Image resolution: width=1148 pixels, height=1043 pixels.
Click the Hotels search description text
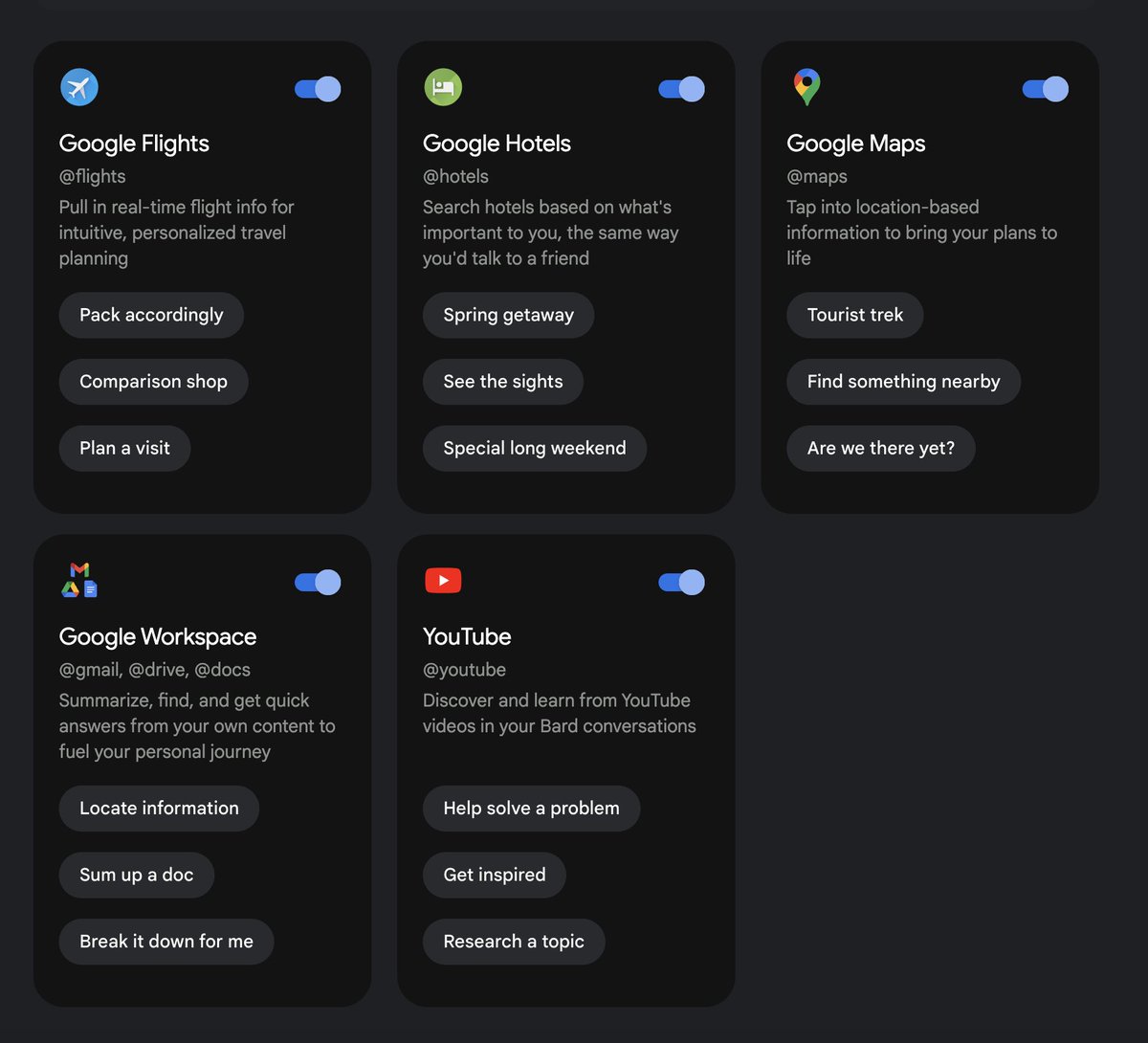(x=551, y=233)
